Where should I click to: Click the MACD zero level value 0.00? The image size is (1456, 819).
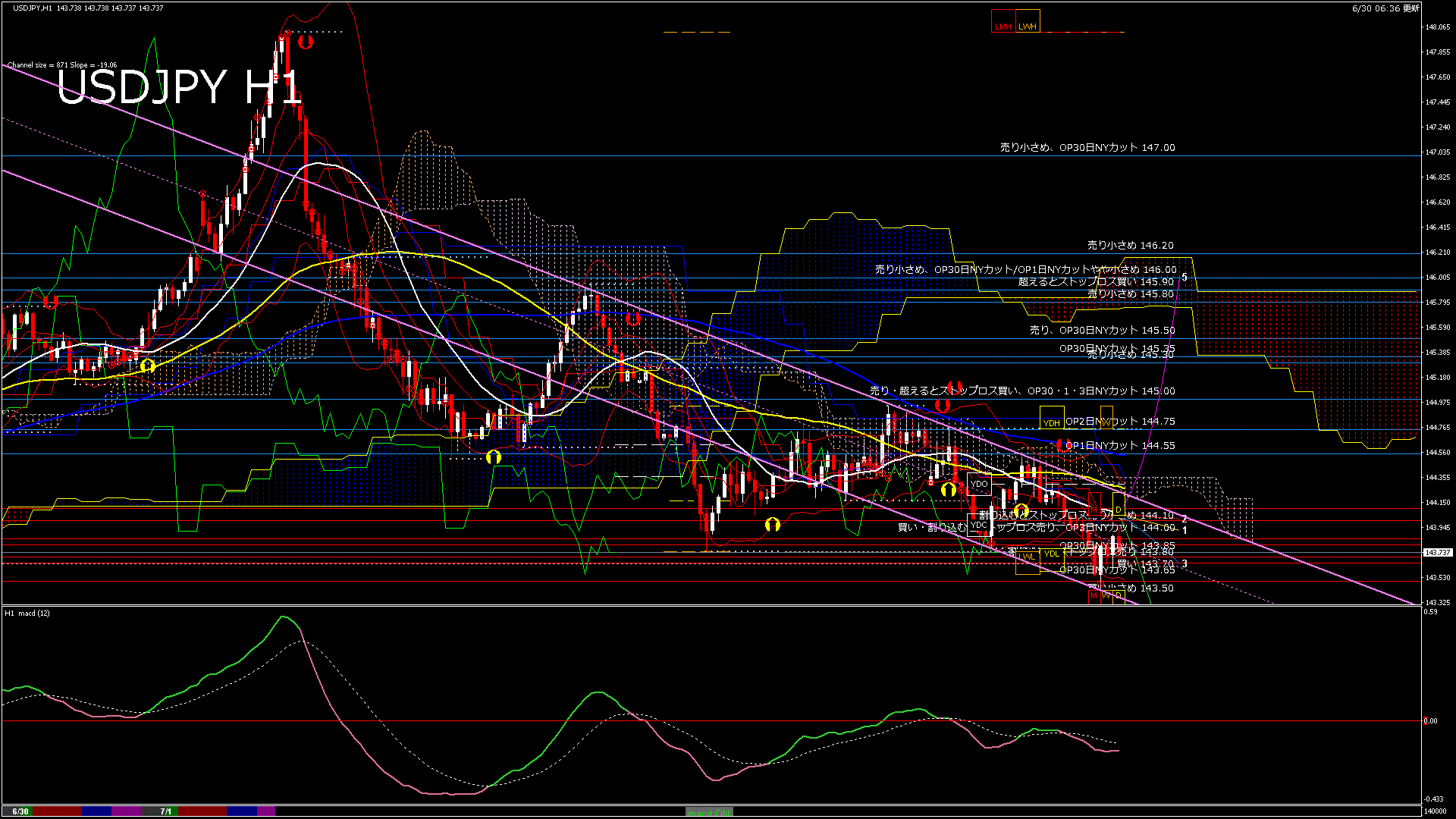(x=1430, y=721)
